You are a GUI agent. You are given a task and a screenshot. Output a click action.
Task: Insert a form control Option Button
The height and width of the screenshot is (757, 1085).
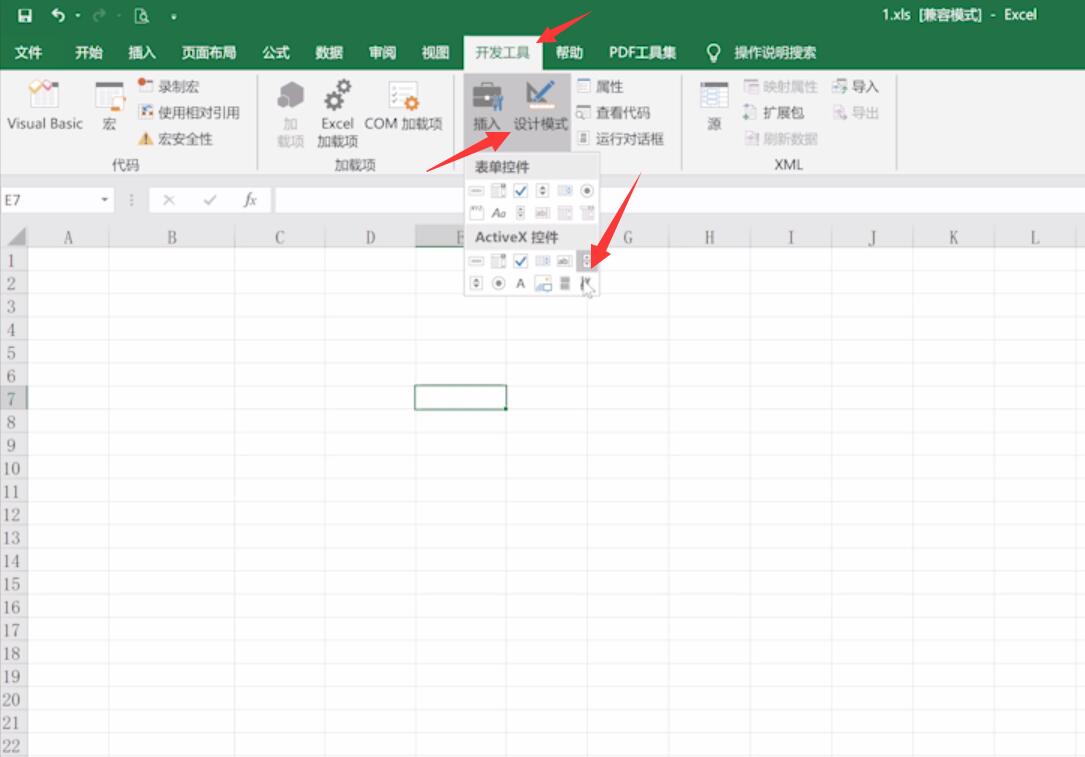587,191
